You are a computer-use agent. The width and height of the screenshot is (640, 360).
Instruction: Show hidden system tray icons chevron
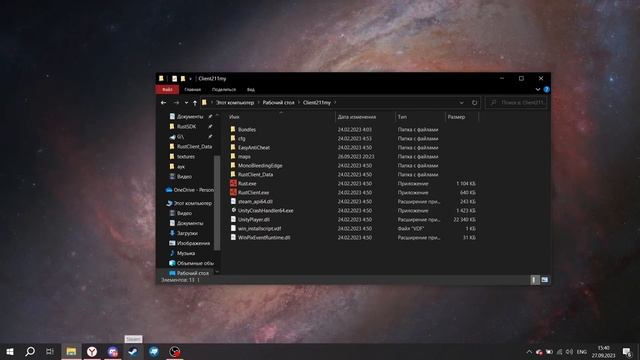coord(529,352)
